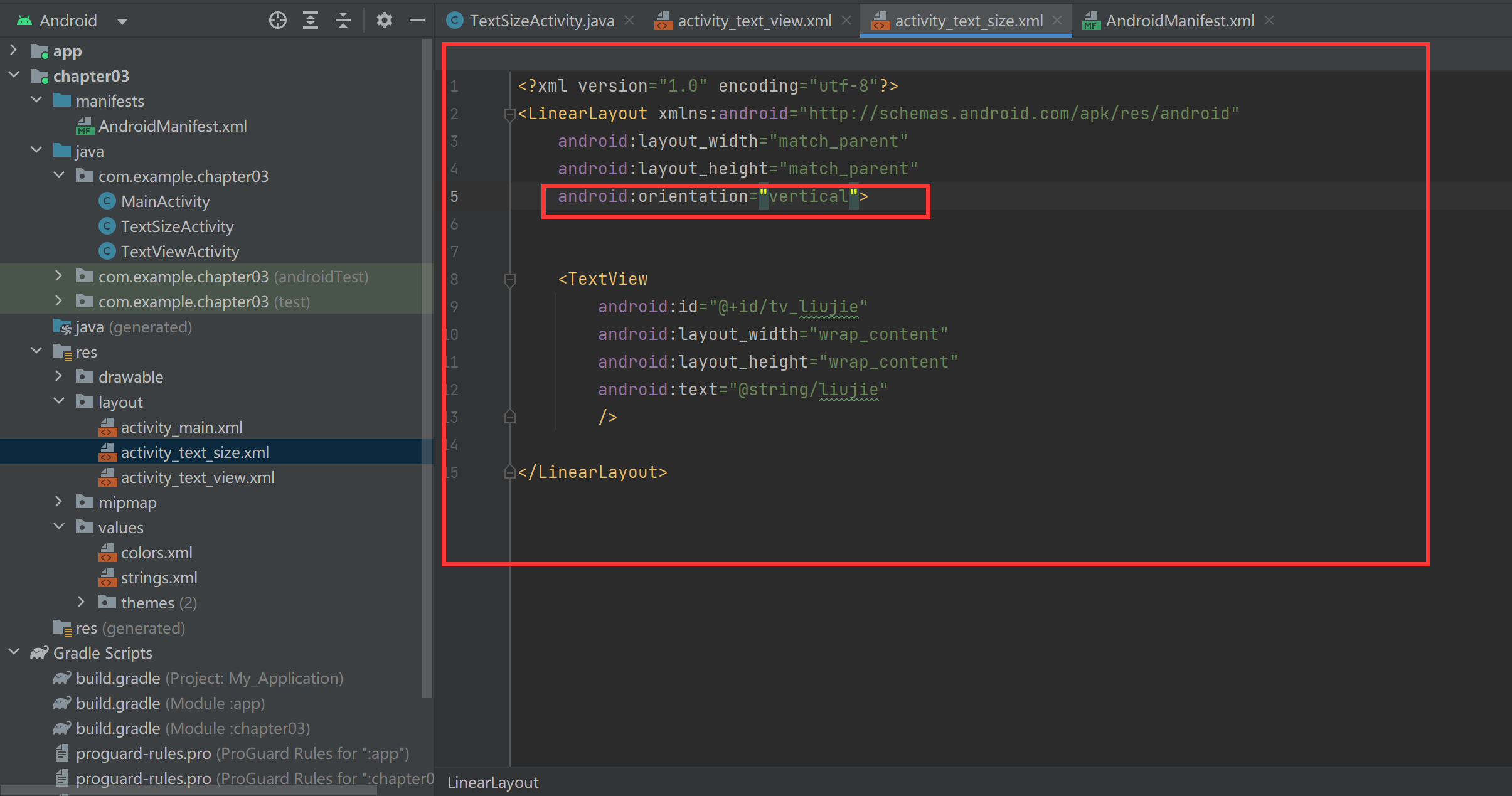Expand the com.example.chapter03 (test) package
This screenshot has height=796, width=1512.
(x=59, y=300)
